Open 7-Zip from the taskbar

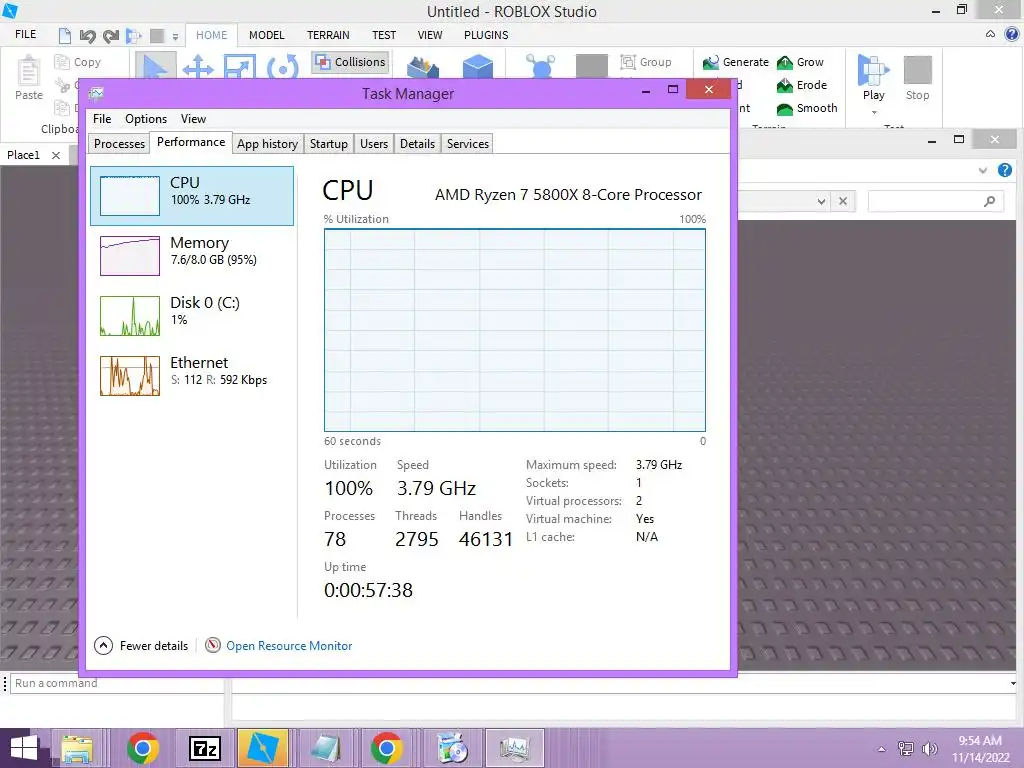(204, 748)
